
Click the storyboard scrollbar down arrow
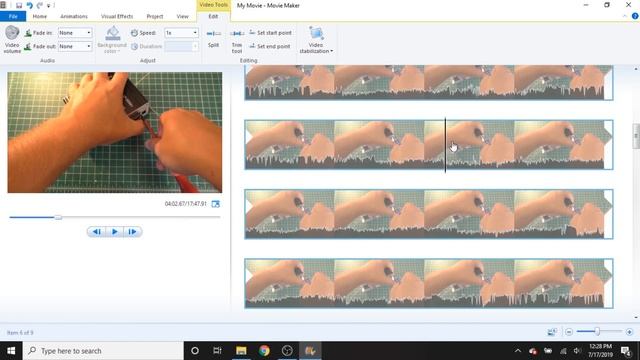636,318
